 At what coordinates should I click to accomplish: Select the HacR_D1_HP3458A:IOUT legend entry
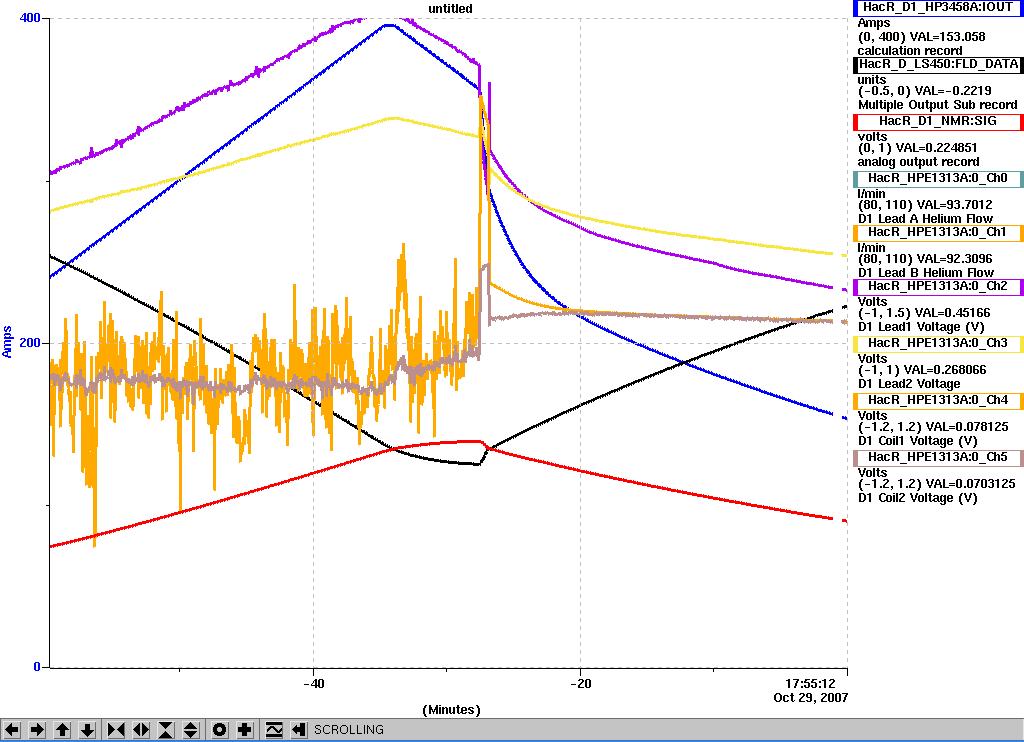(x=938, y=7)
